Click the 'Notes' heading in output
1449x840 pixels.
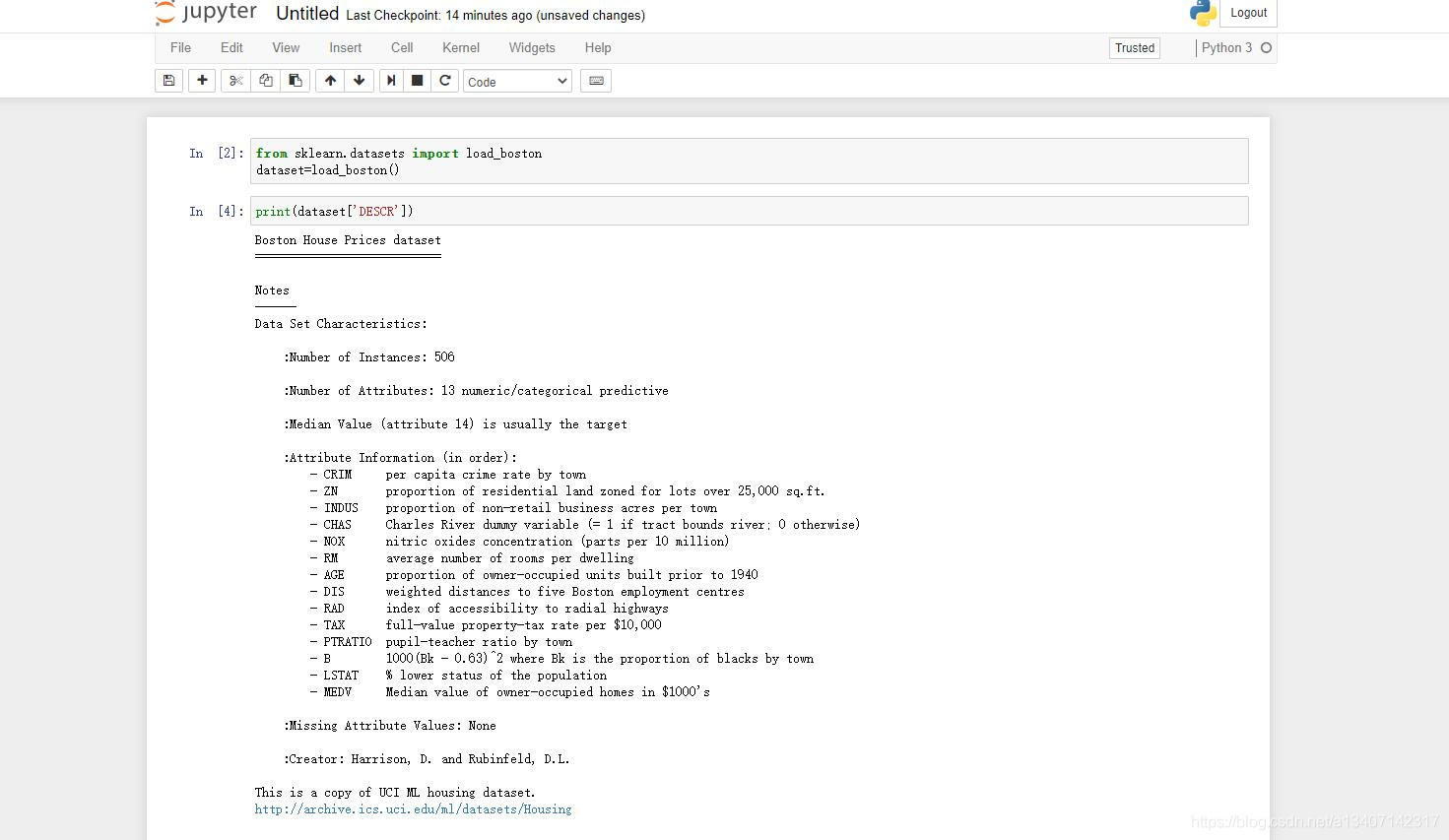click(x=272, y=291)
